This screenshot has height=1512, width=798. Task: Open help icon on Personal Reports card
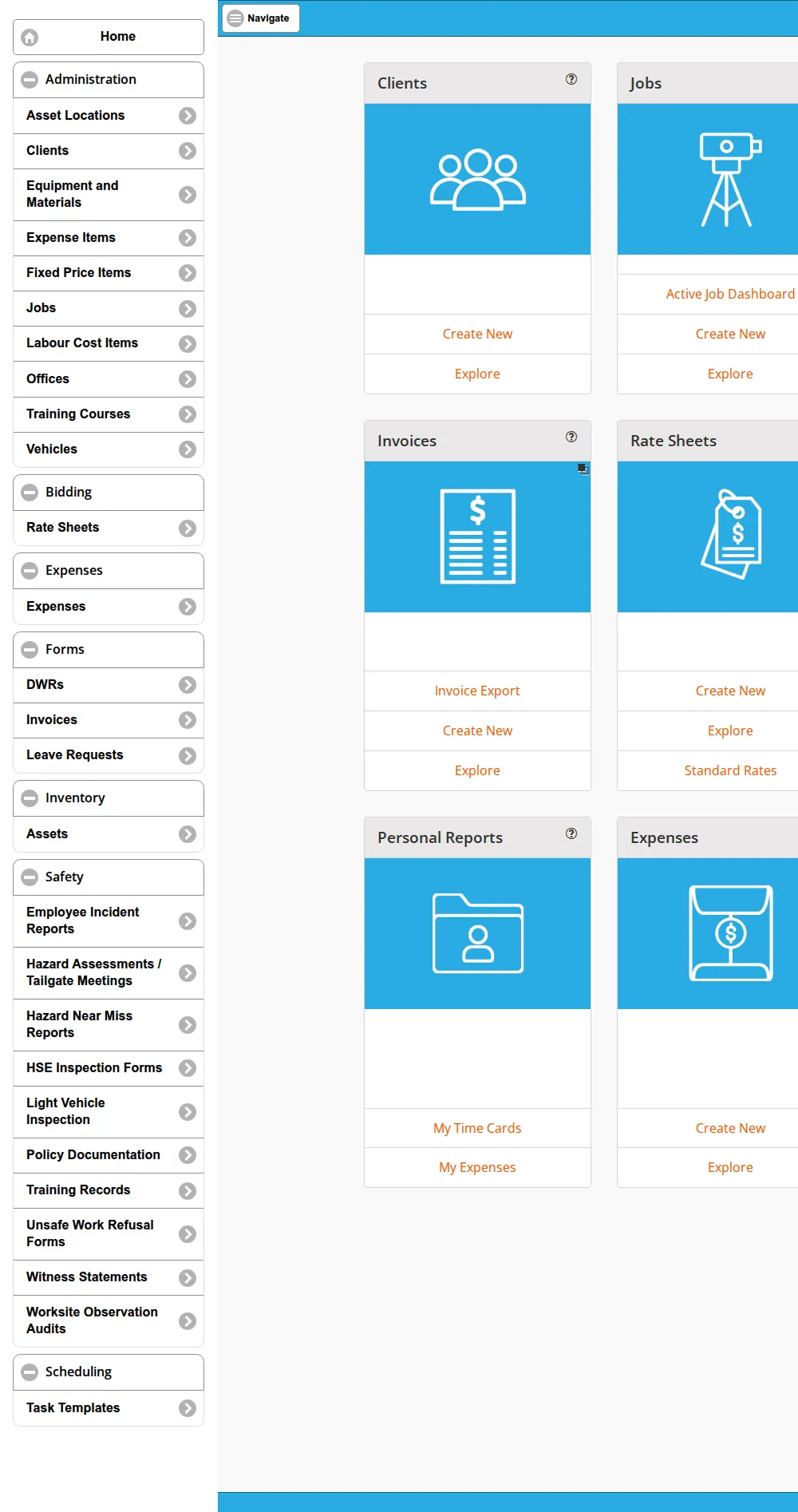point(571,833)
